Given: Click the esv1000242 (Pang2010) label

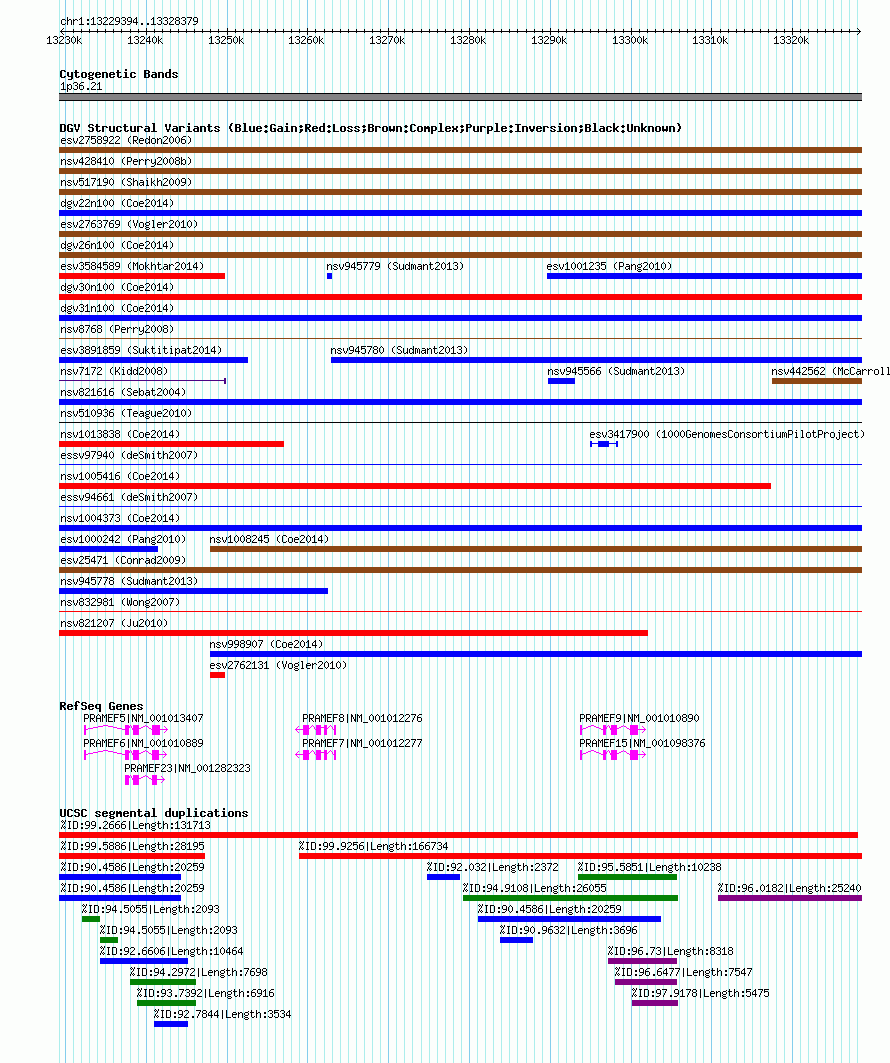Looking at the screenshot, I should click(123, 540).
